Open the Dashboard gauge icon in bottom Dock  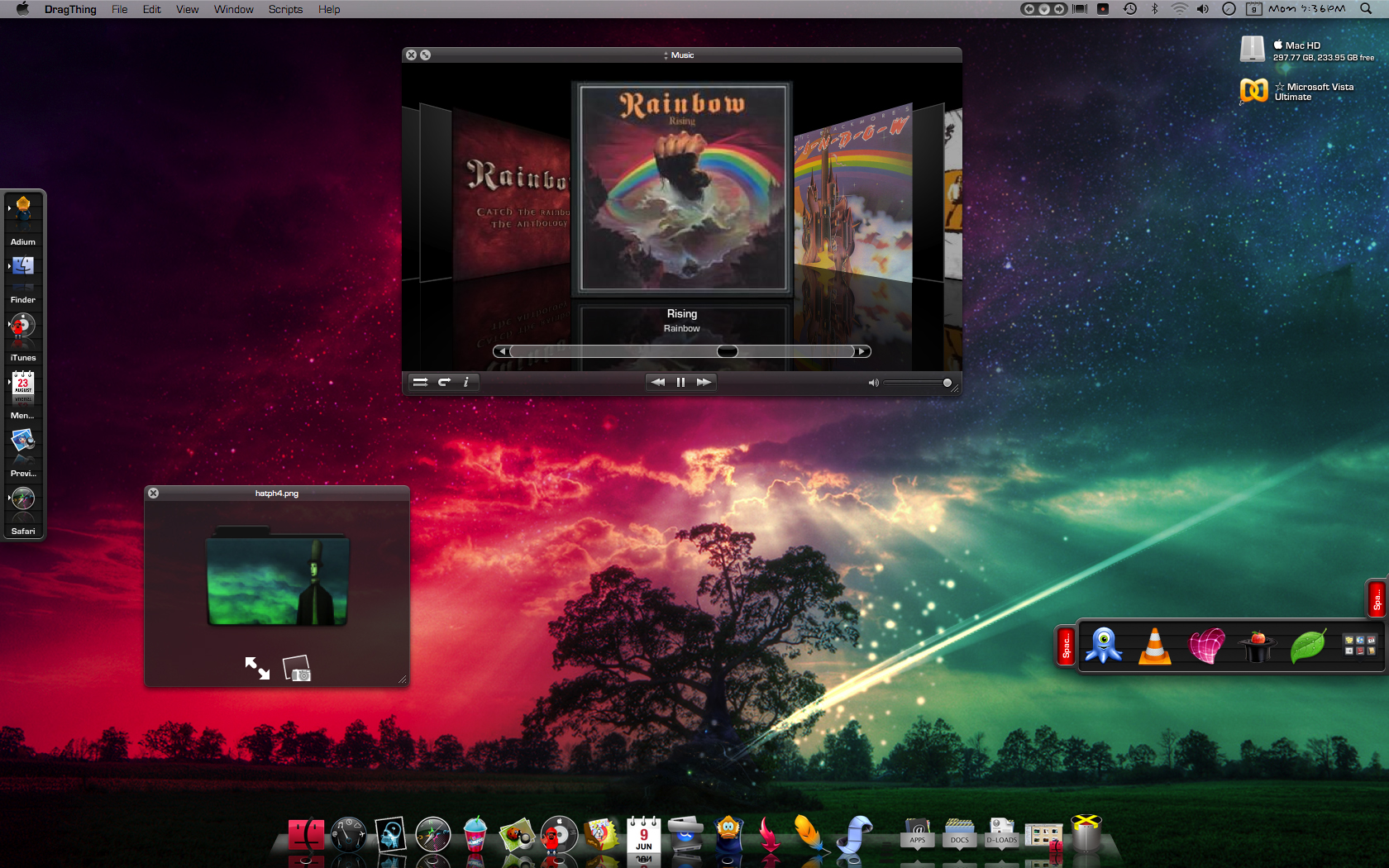[348, 835]
